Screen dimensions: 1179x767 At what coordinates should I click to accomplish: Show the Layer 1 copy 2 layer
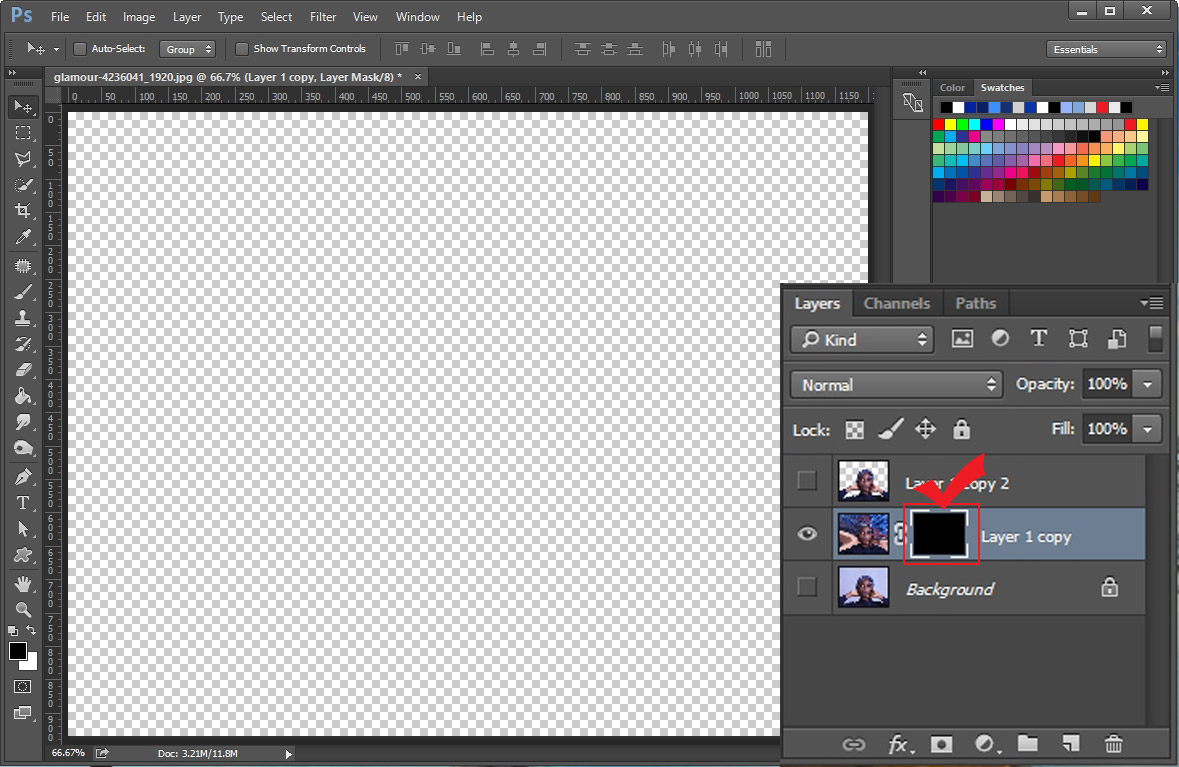coord(807,481)
